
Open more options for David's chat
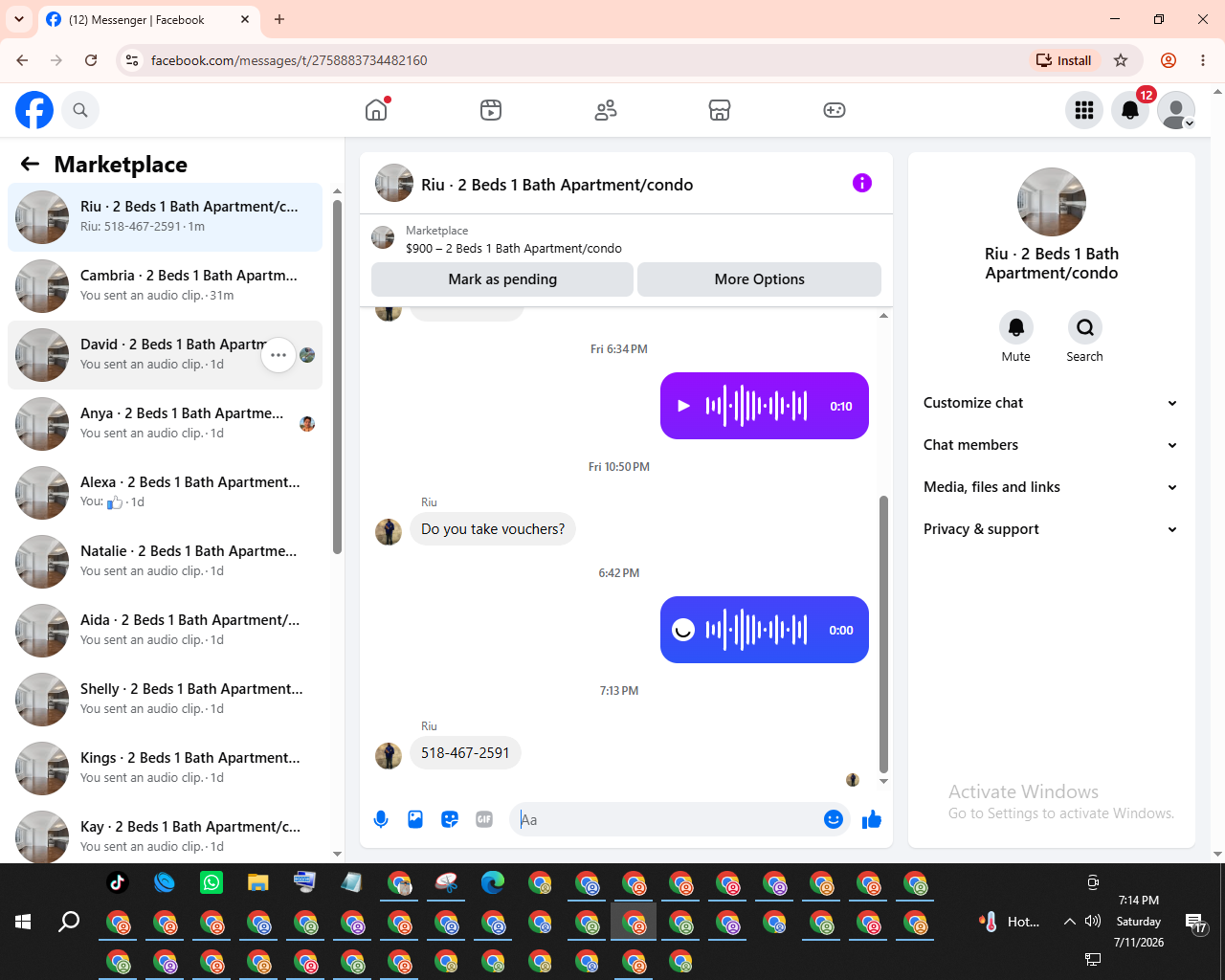[x=278, y=355]
